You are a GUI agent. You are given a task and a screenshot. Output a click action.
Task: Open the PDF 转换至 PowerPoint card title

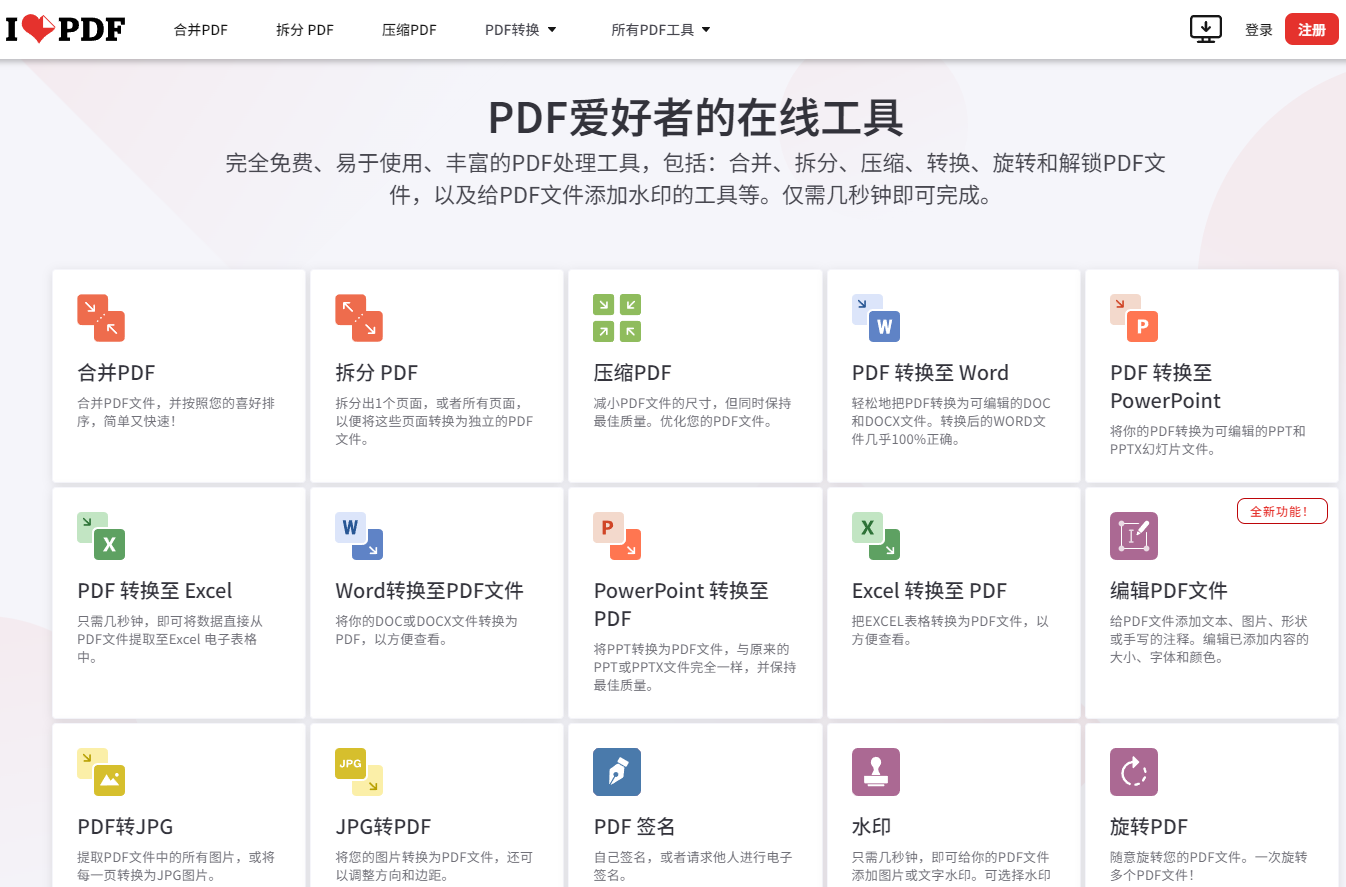tap(1165, 387)
